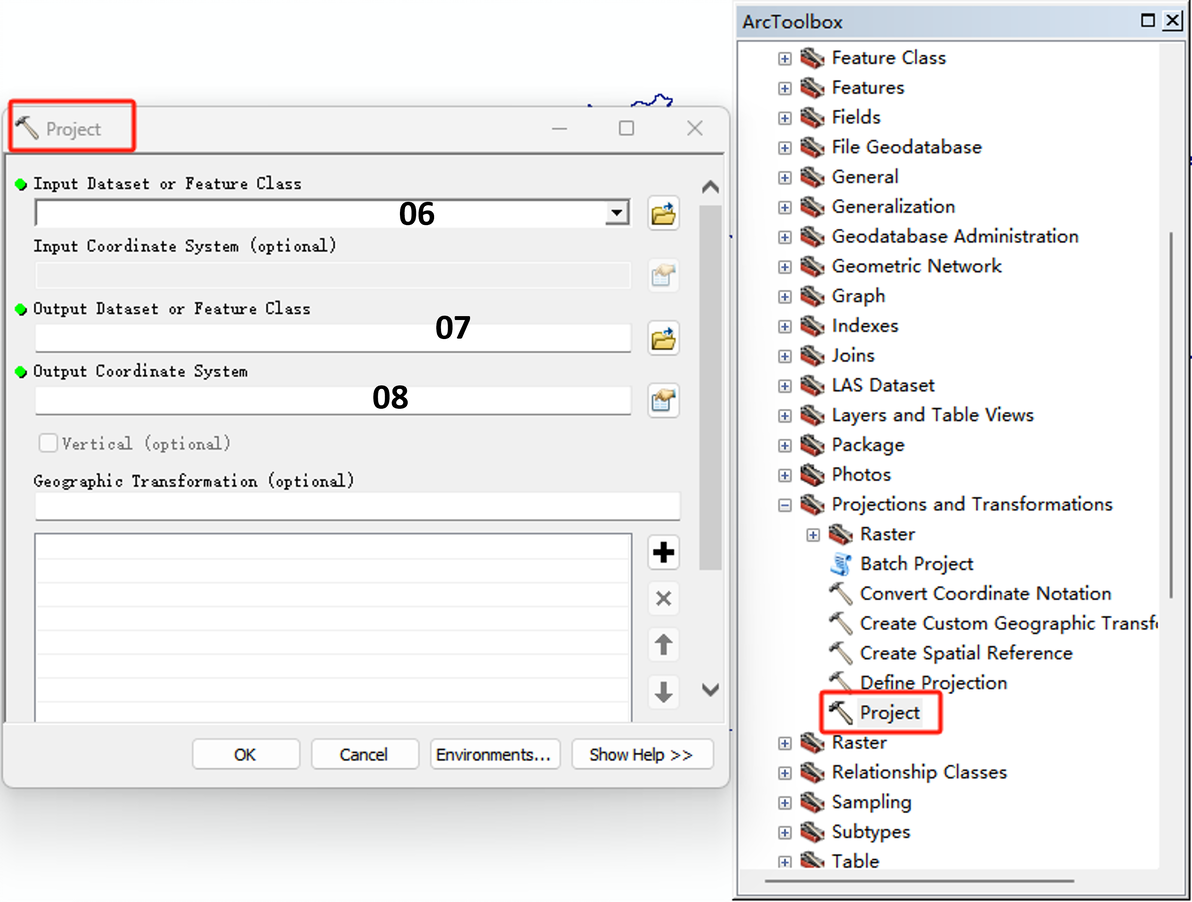Click the Joins toolset icon
This screenshot has width=1192, height=902.
pyautogui.click(x=812, y=355)
